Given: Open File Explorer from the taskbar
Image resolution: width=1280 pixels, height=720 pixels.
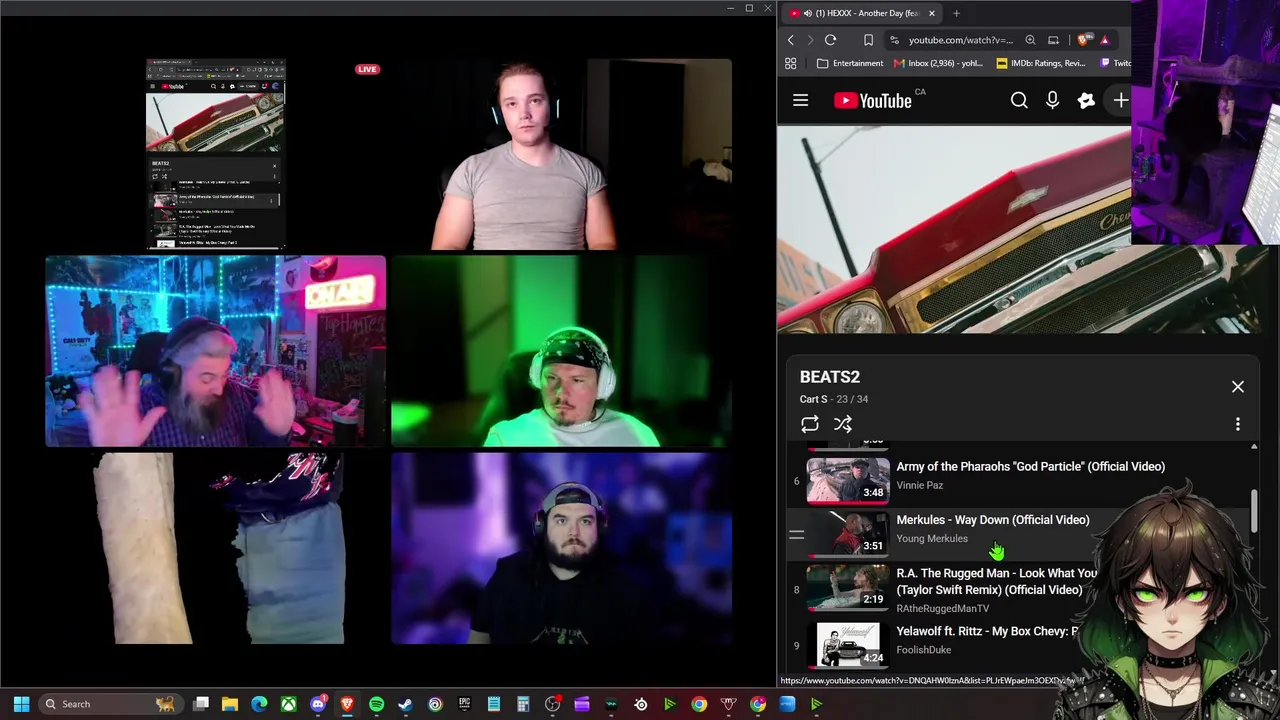Looking at the screenshot, I should 230,704.
